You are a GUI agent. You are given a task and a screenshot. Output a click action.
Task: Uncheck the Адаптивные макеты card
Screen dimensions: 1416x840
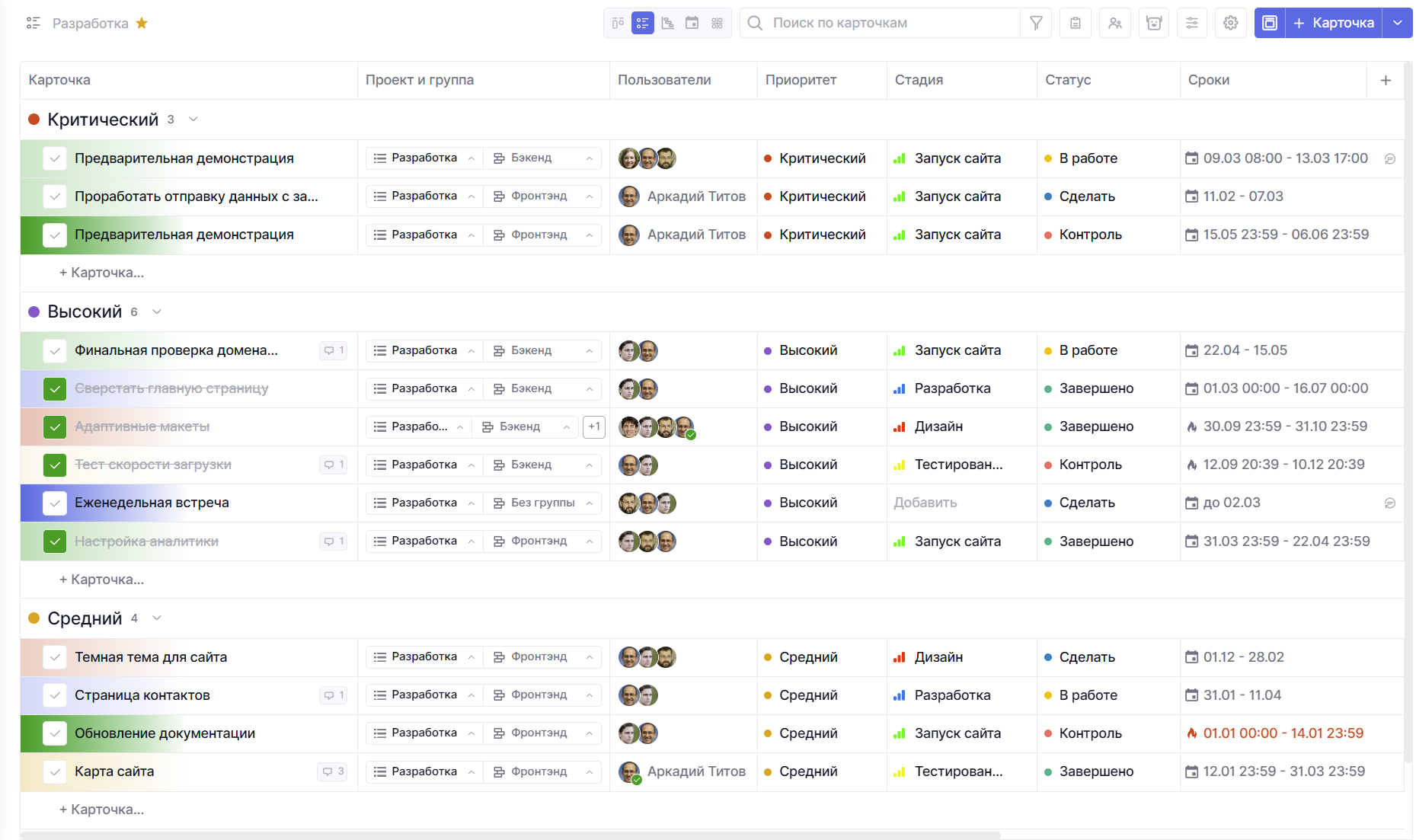pos(55,426)
